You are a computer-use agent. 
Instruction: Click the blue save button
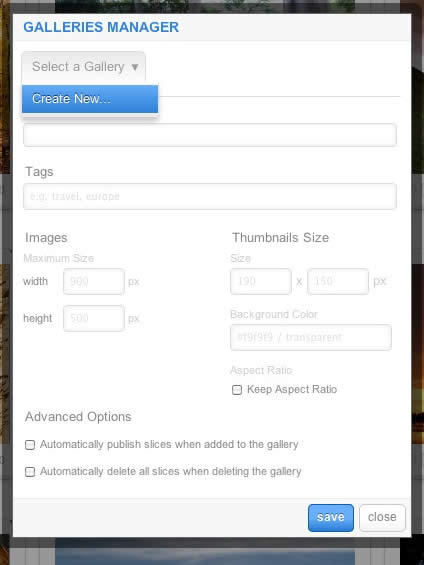[x=331, y=518]
